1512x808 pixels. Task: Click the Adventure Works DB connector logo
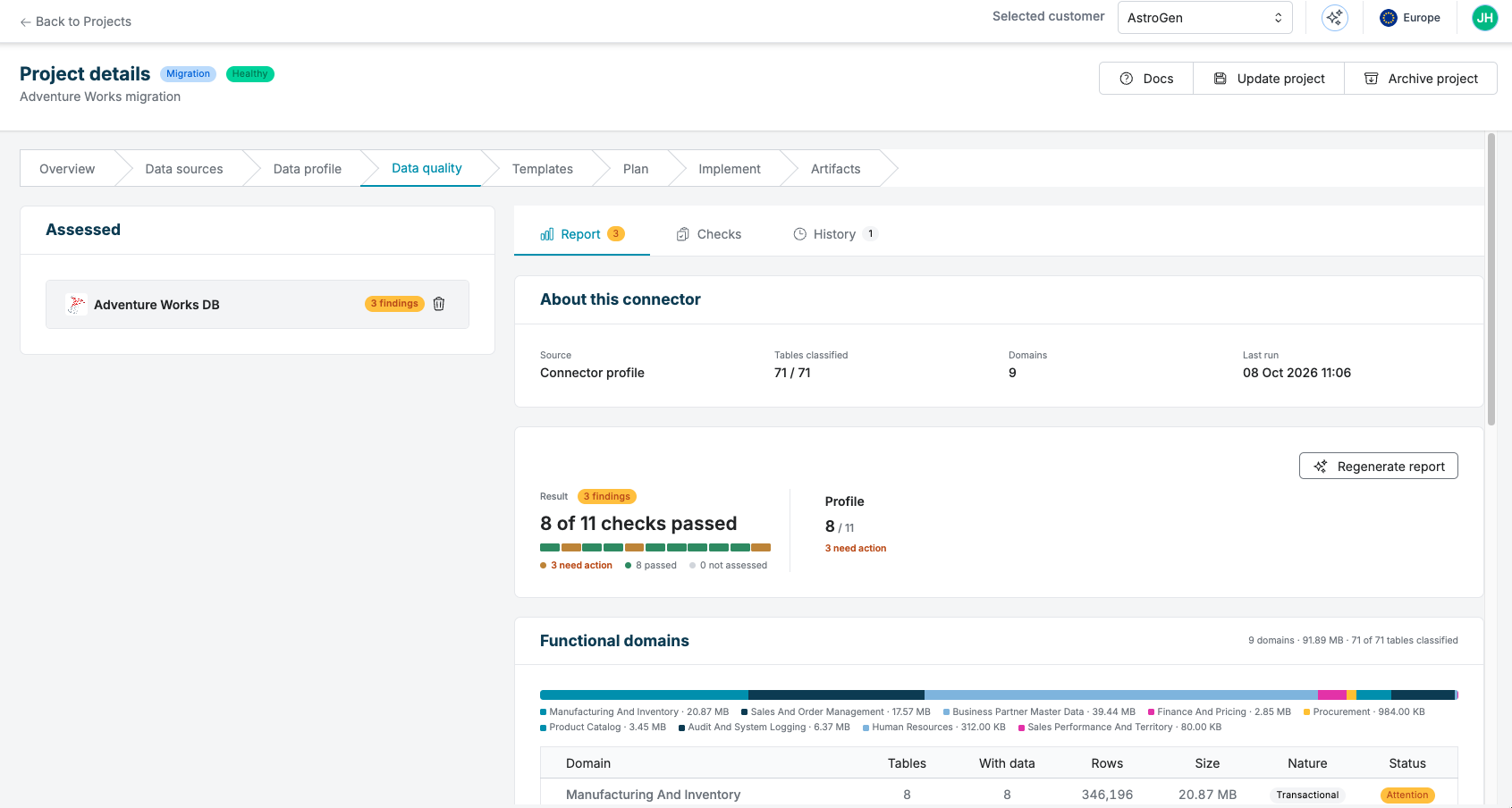click(77, 304)
